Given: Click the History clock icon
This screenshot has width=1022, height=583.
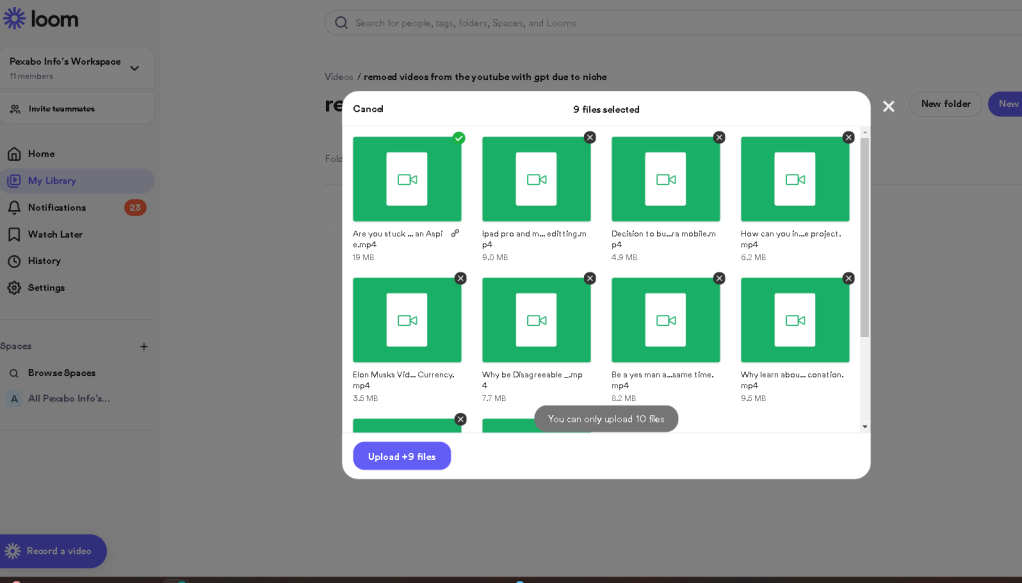Looking at the screenshot, I should click(14, 261).
